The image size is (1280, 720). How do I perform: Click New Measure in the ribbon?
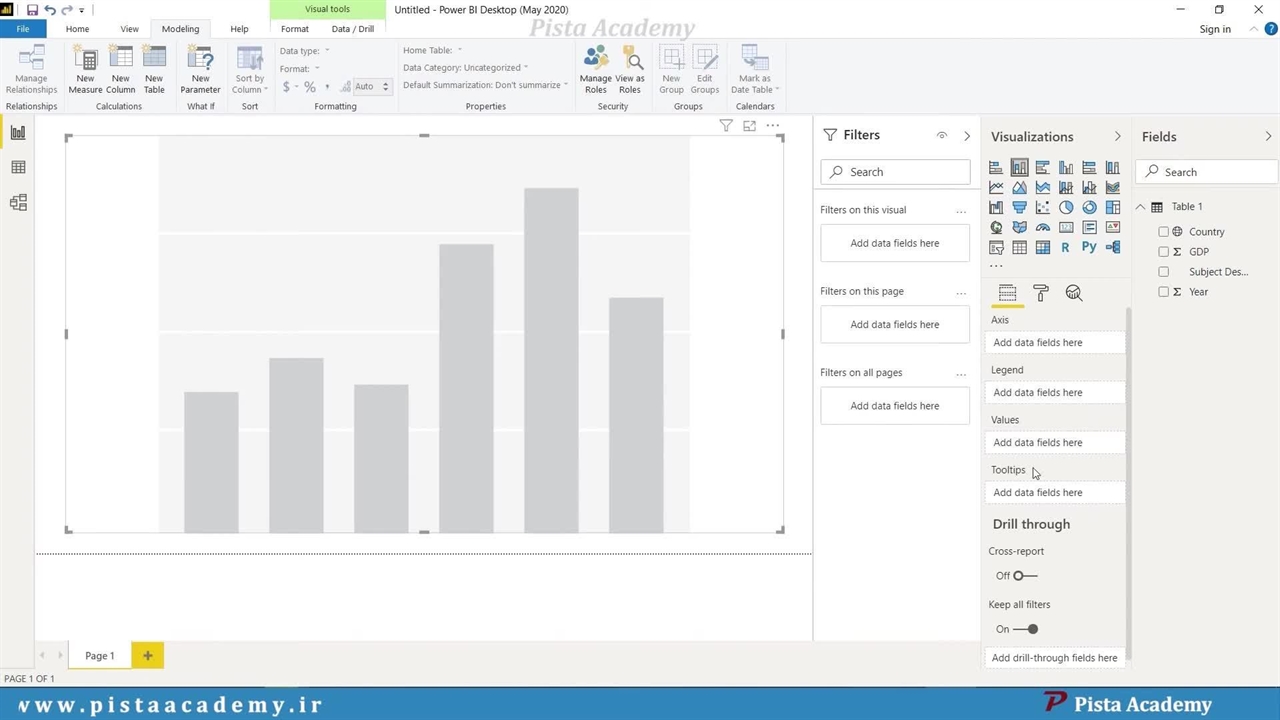tap(85, 70)
